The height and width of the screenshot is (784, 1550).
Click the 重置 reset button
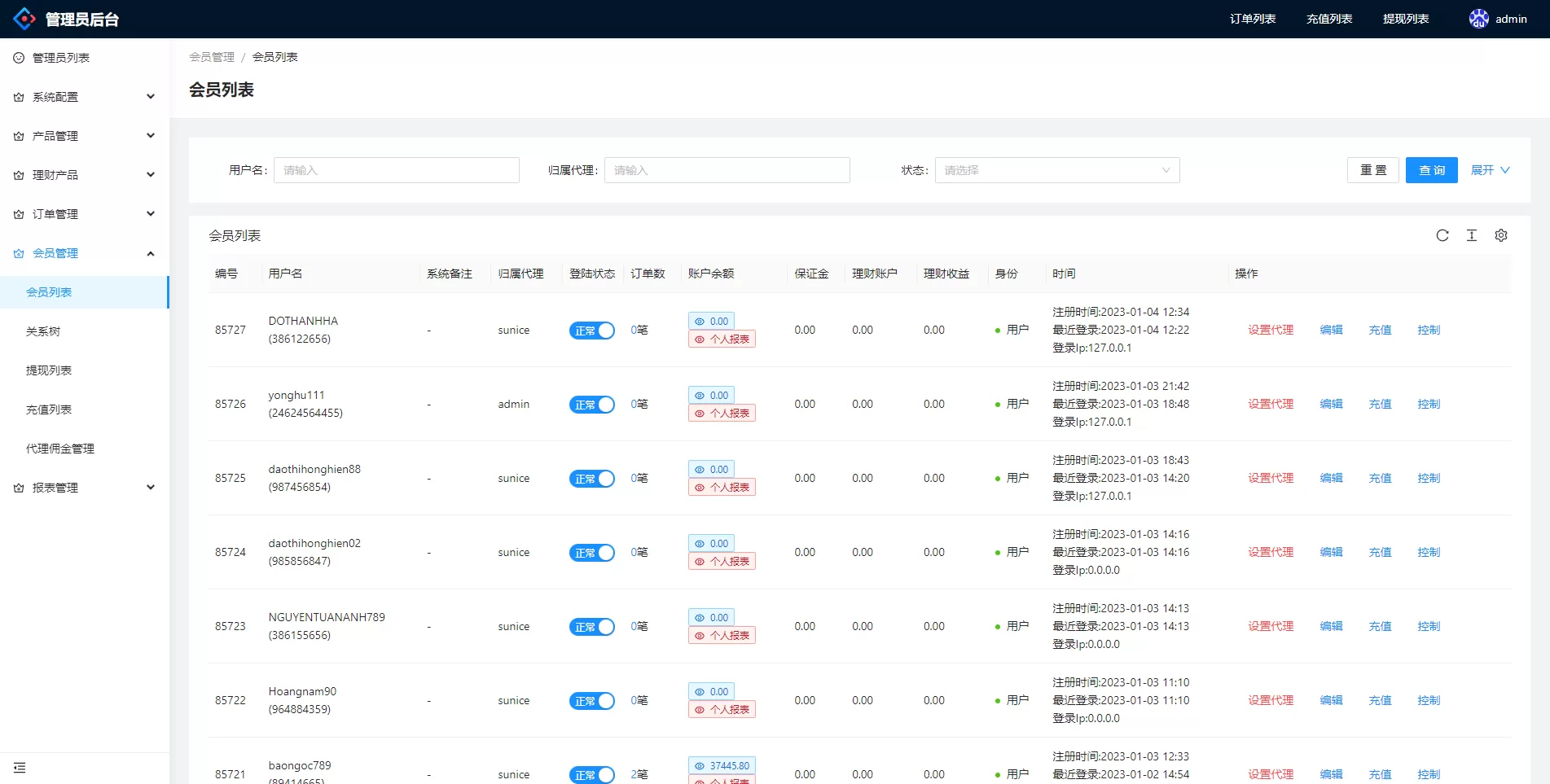tap(1373, 170)
